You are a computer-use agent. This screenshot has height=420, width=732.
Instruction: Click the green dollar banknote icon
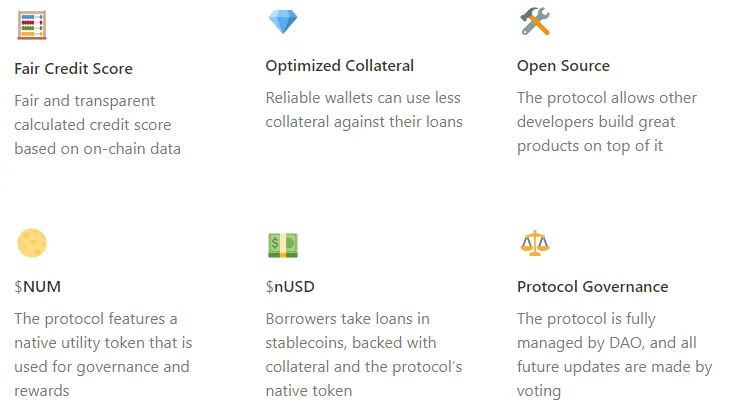pos(283,245)
